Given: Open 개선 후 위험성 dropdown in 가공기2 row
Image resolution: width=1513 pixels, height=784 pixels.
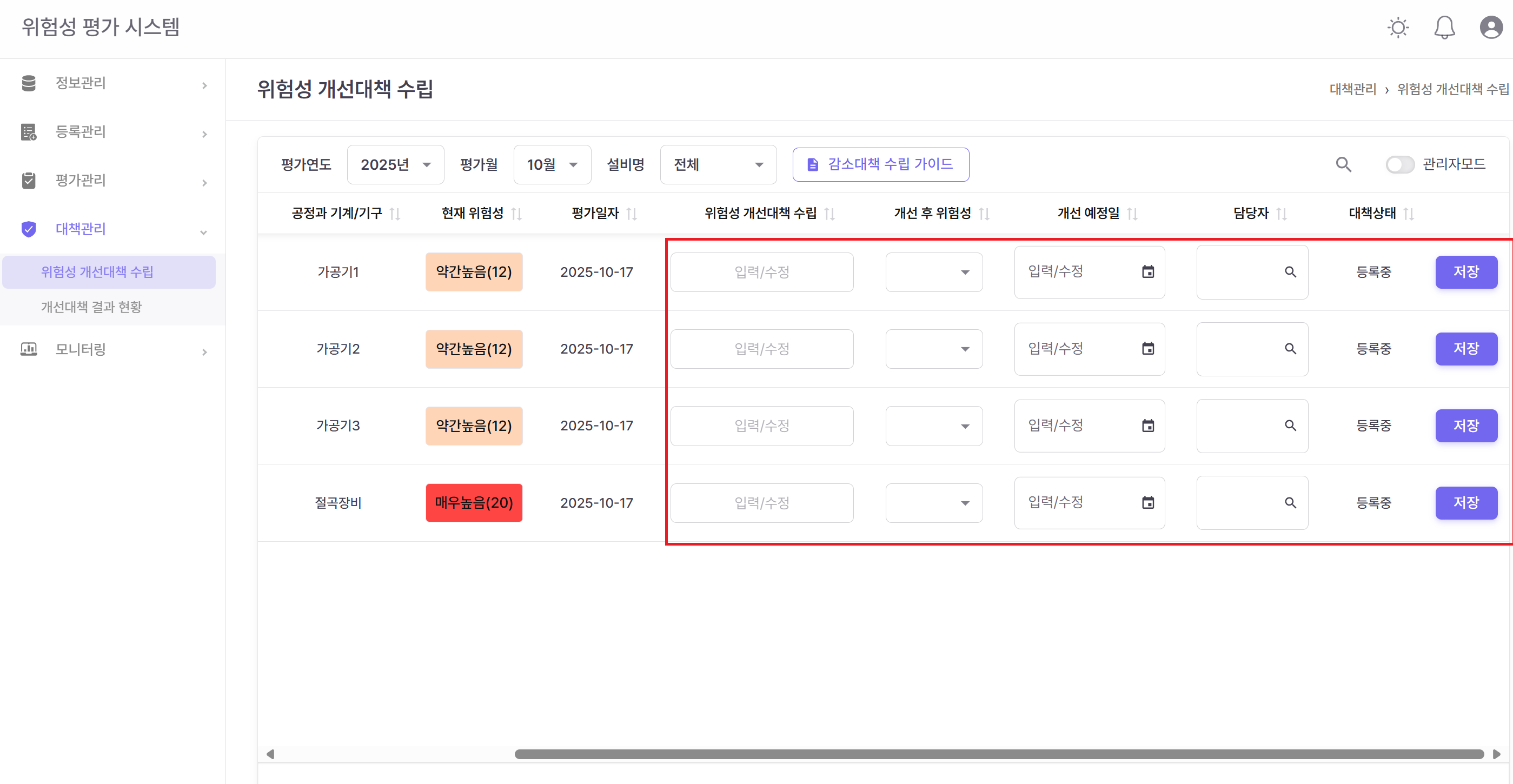Looking at the screenshot, I should click(x=933, y=349).
